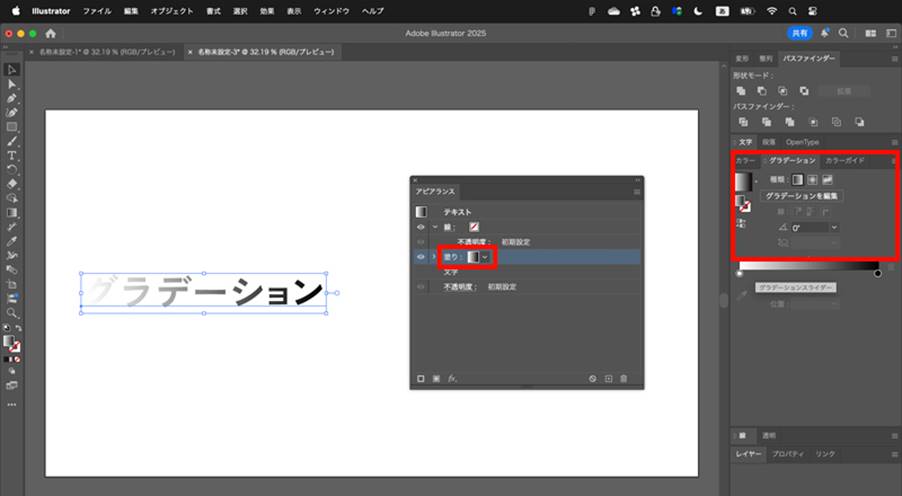Collapse the 線 stroke row chevron

435,227
